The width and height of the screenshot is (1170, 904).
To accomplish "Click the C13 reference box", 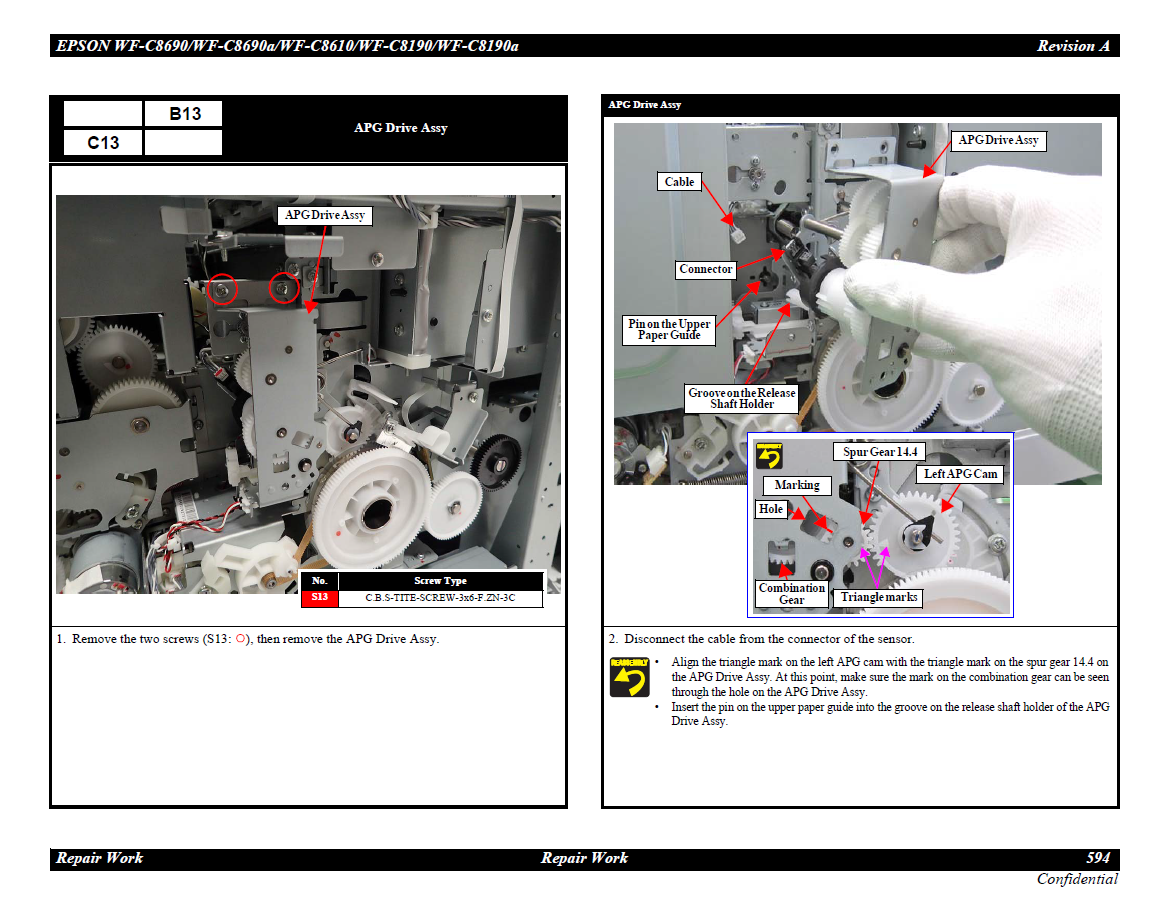I will pyautogui.click(x=103, y=143).
